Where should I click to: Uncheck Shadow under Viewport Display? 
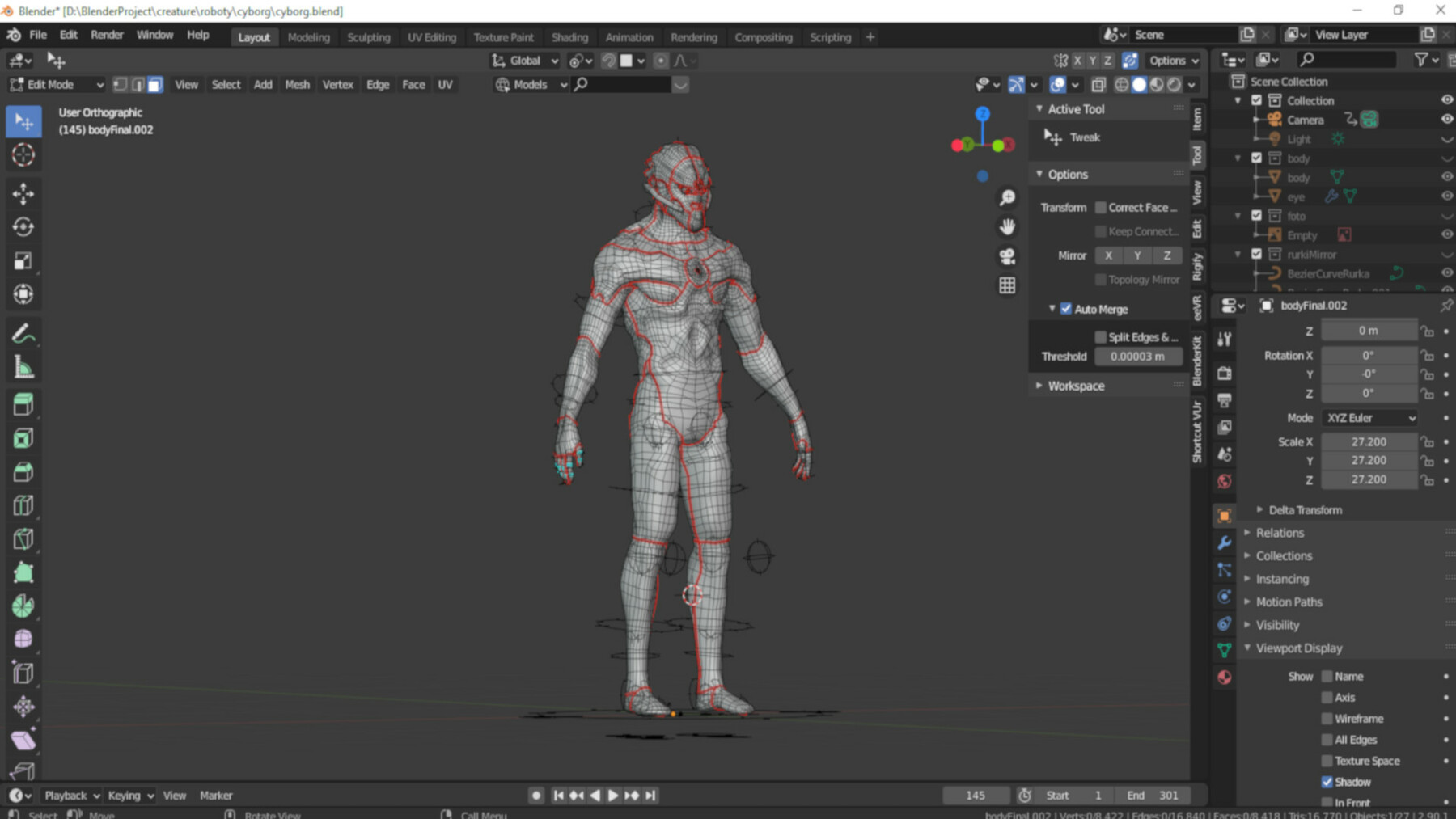[x=1327, y=782]
